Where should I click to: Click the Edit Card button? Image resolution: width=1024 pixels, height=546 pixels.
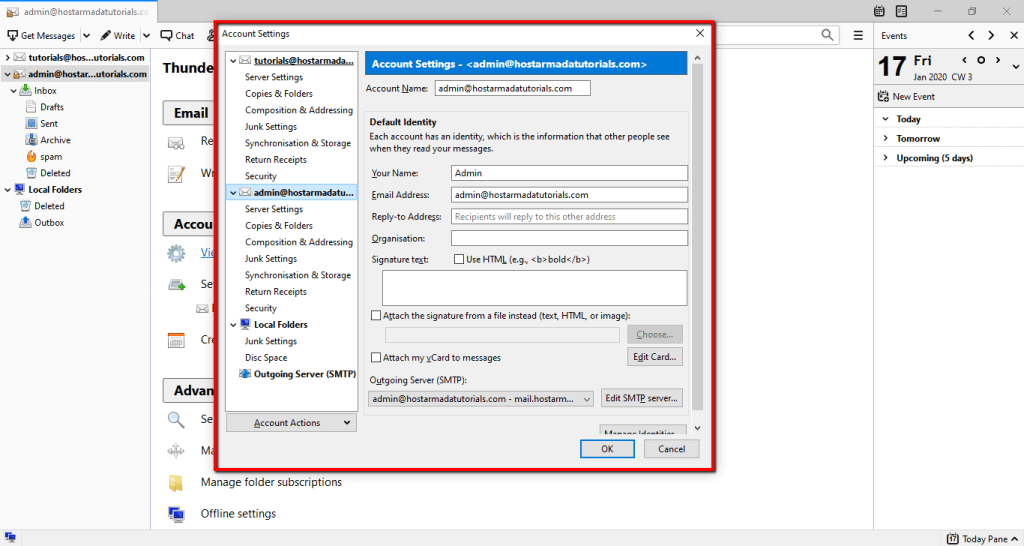pos(656,357)
